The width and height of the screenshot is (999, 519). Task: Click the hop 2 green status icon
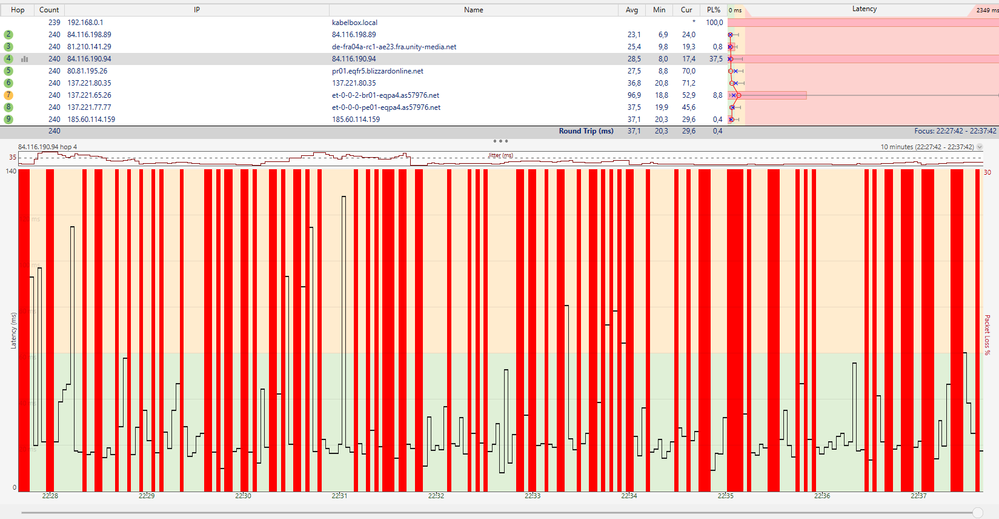click(9, 35)
